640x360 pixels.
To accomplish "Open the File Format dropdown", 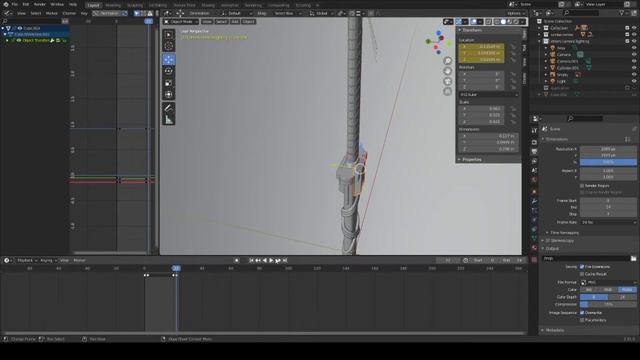I will coord(608,282).
